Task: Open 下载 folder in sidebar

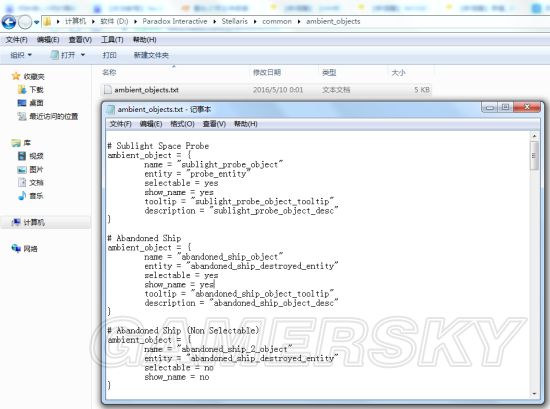Action: click(31, 90)
